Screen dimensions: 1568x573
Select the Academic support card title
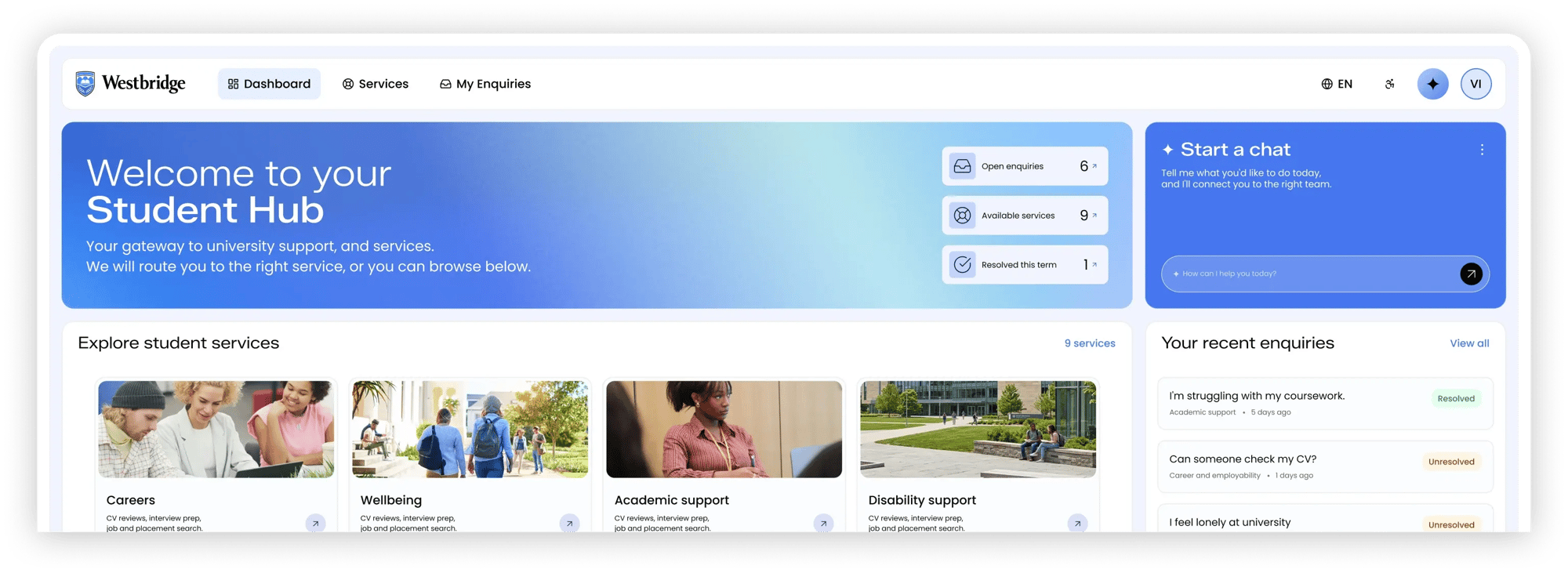[671, 500]
